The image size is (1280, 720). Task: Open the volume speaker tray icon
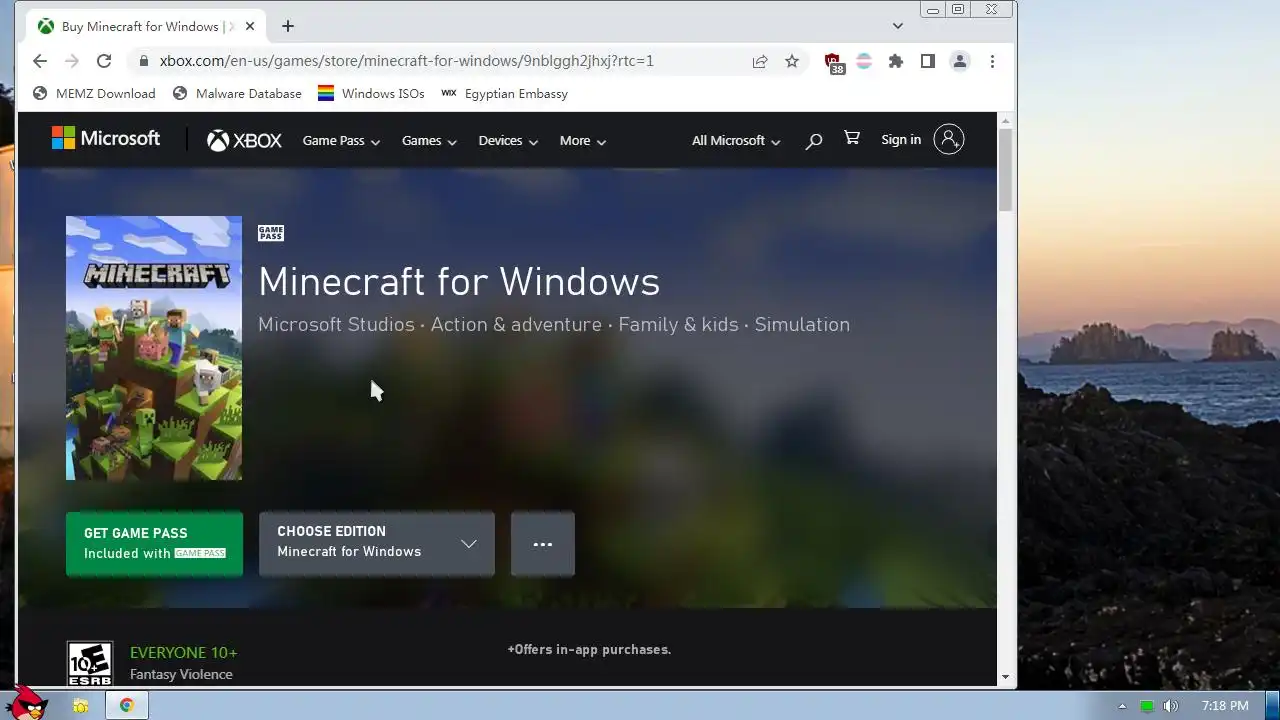[1171, 706]
